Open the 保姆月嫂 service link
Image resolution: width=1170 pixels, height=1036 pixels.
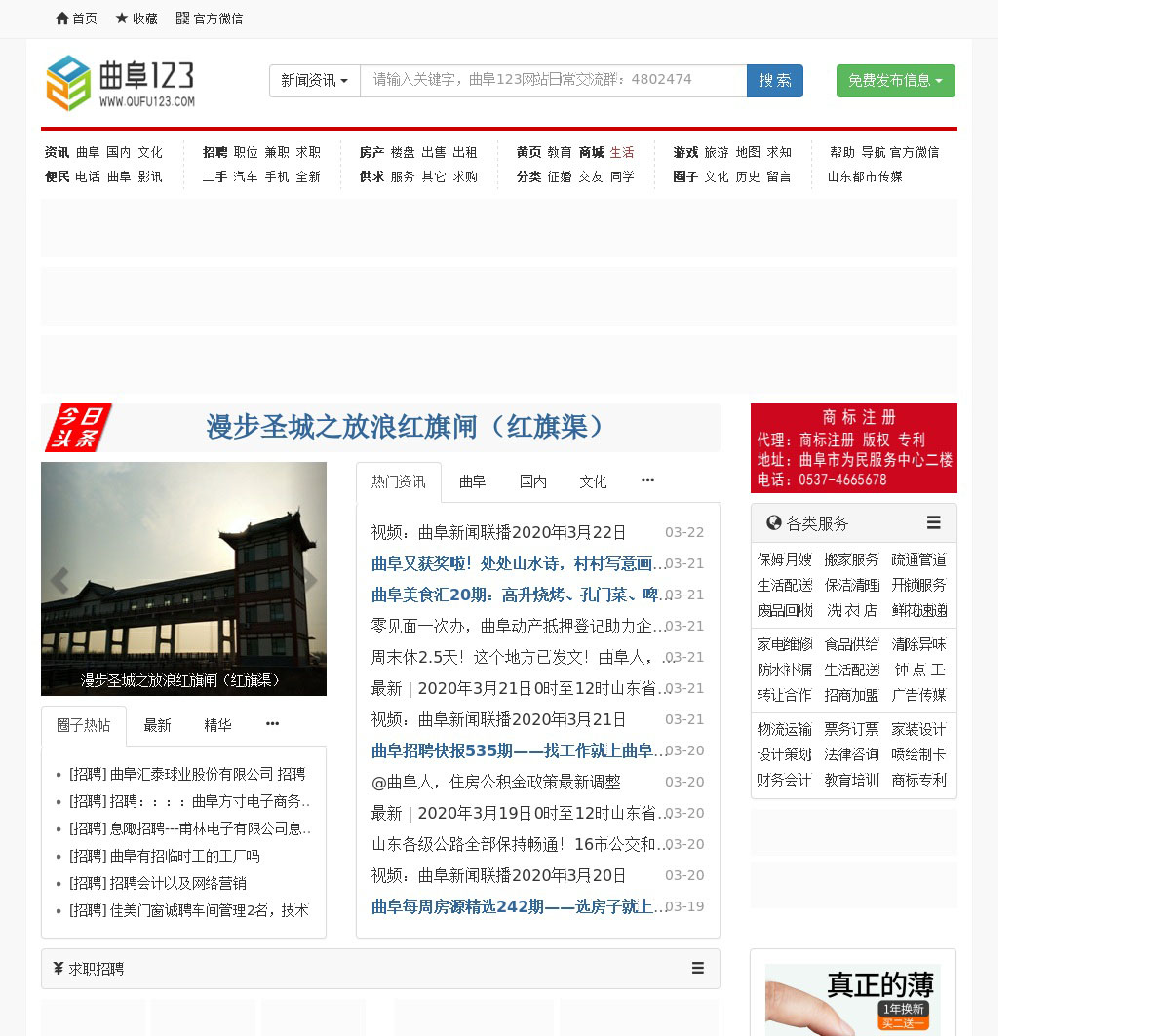pyautogui.click(x=785, y=559)
